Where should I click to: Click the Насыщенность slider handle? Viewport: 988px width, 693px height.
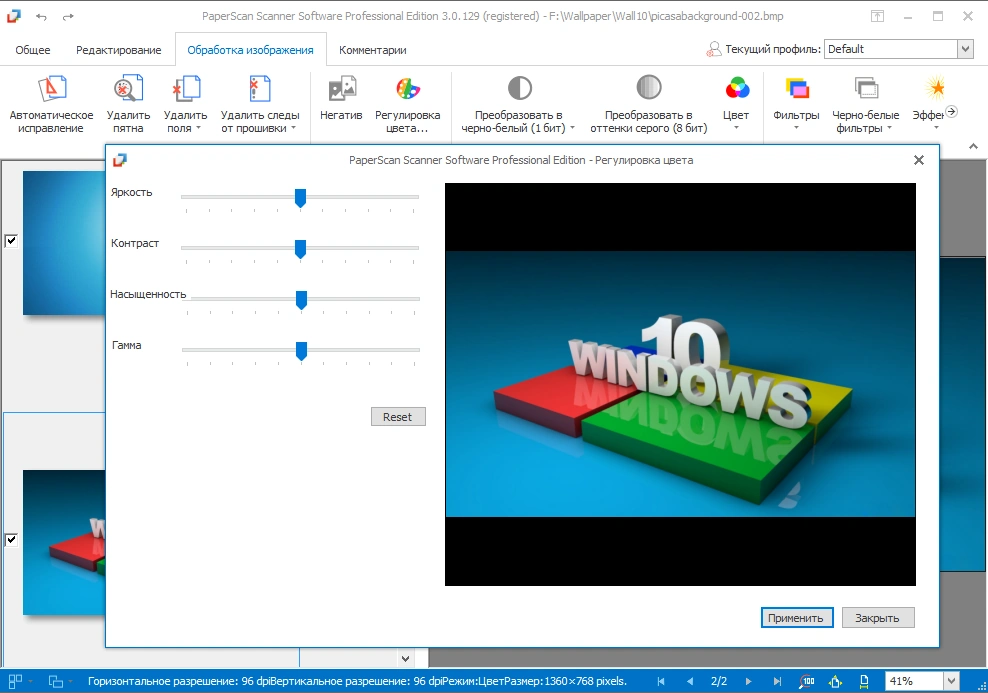pyautogui.click(x=301, y=300)
